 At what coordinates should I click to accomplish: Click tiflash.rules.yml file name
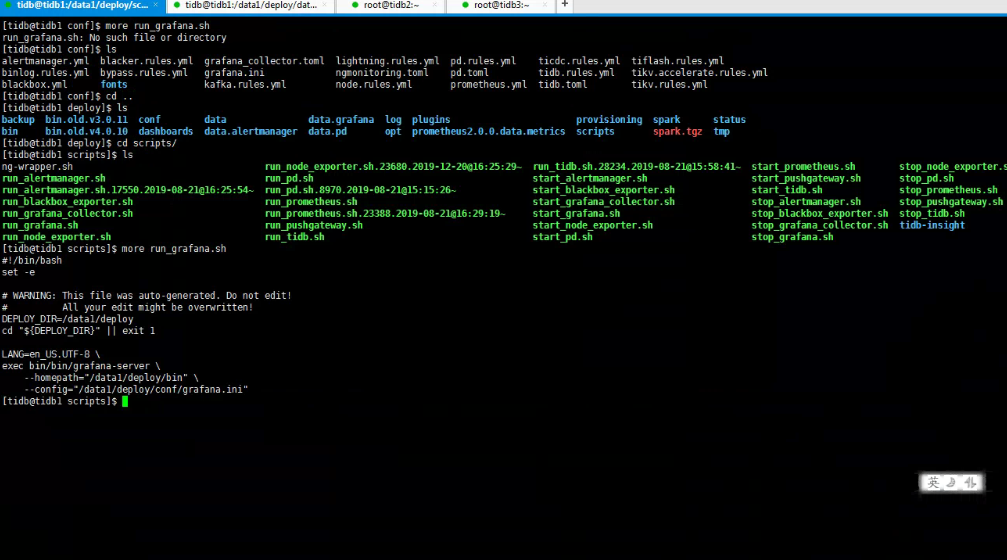(x=678, y=61)
